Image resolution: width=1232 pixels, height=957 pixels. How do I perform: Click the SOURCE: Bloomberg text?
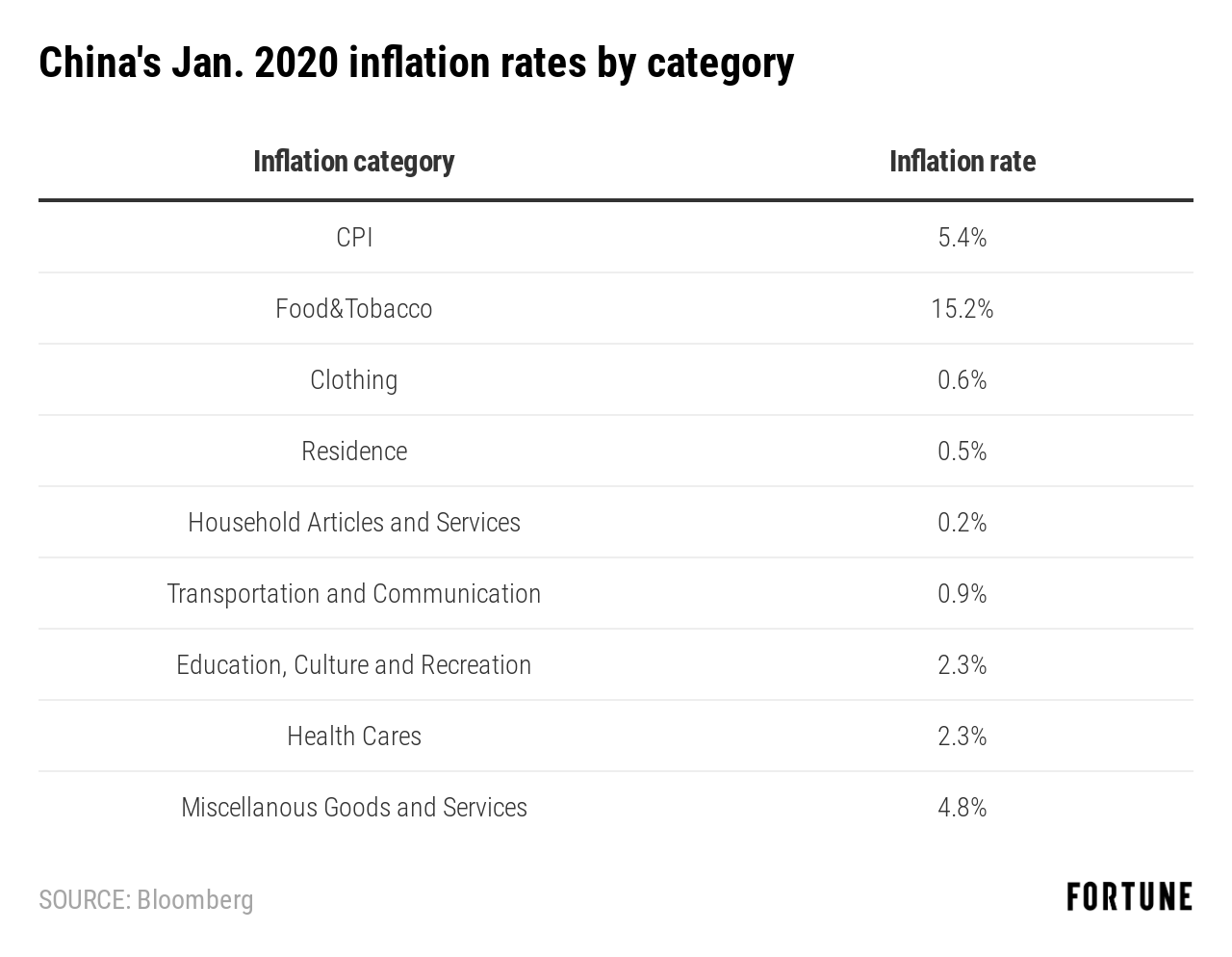point(146,900)
